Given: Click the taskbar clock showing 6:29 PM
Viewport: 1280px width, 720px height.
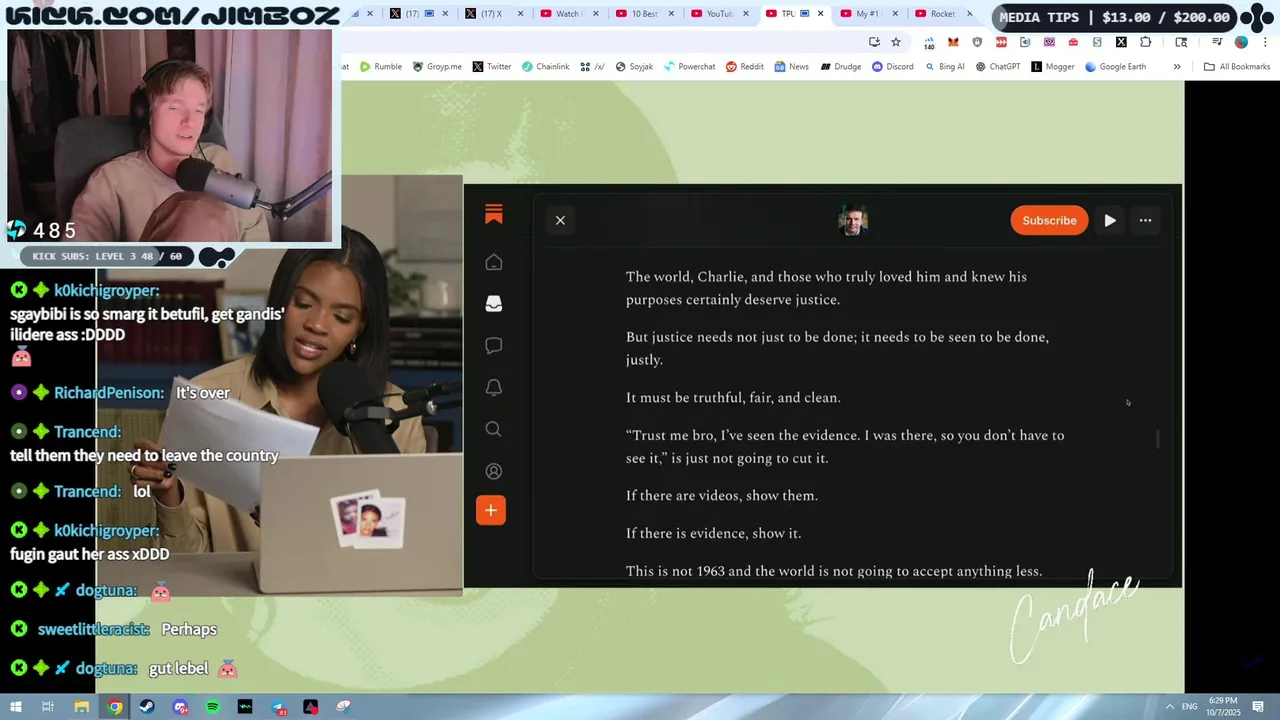Looking at the screenshot, I should (1223, 706).
